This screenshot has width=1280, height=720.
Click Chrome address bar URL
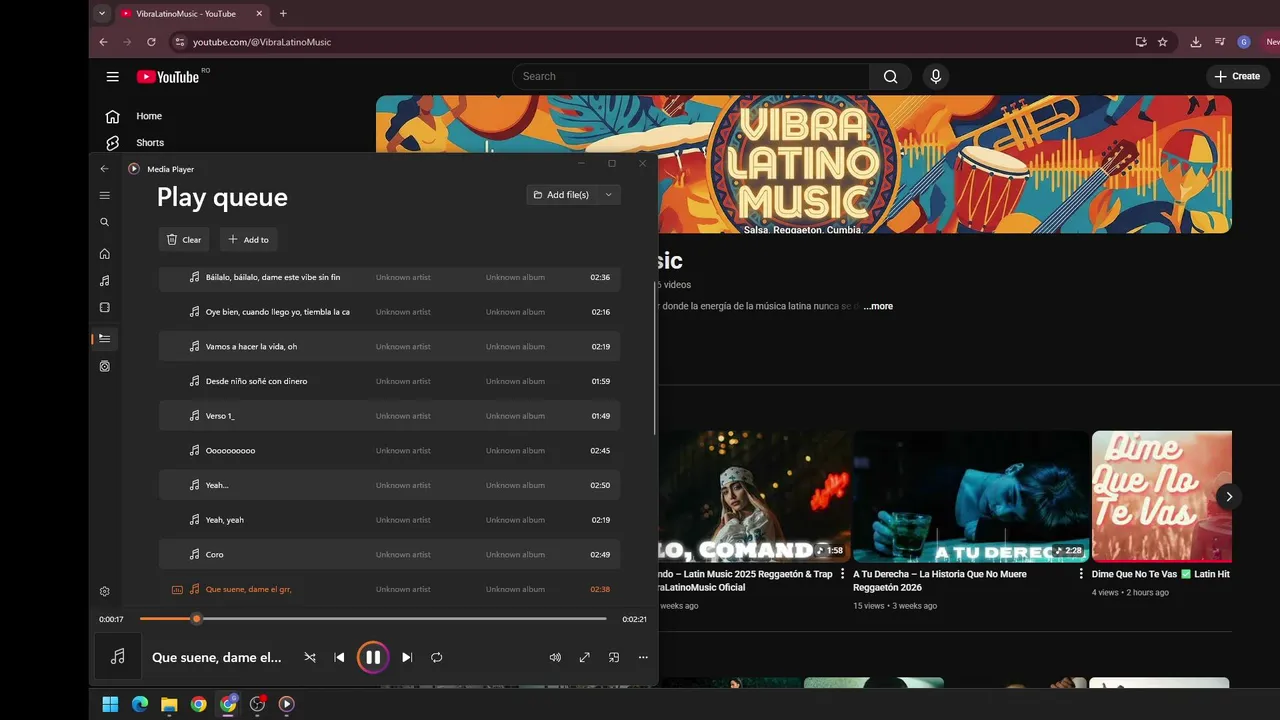coord(262,42)
